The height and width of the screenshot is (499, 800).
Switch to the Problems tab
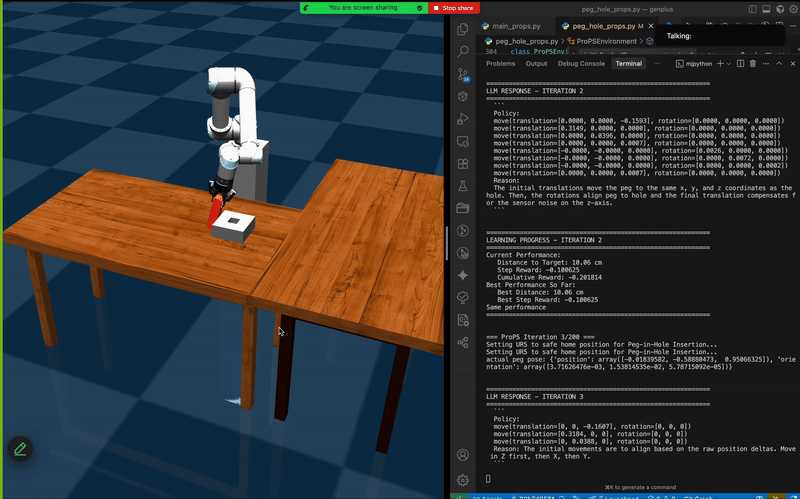coord(501,64)
